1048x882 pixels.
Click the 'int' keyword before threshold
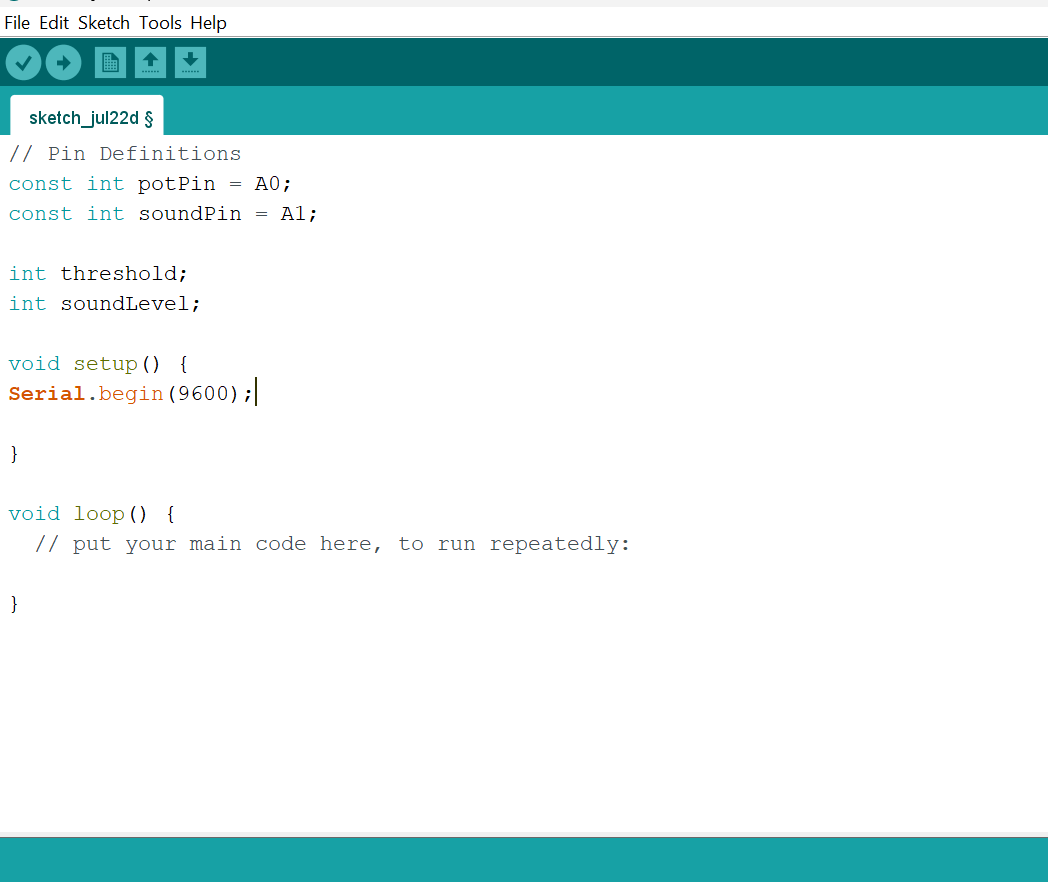27,274
